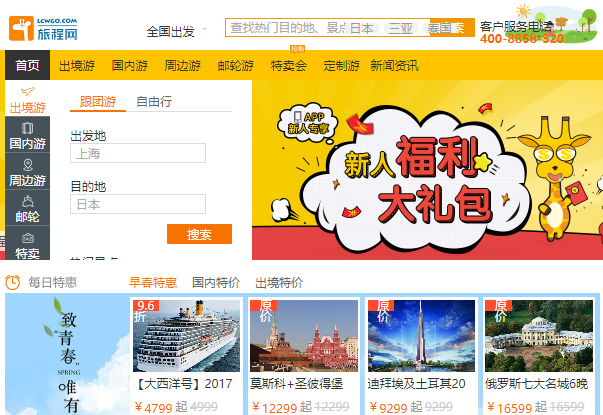Open the 目的地 日本 destination selector
Viewport: 603px width, 415px height.
pos(138,204)
